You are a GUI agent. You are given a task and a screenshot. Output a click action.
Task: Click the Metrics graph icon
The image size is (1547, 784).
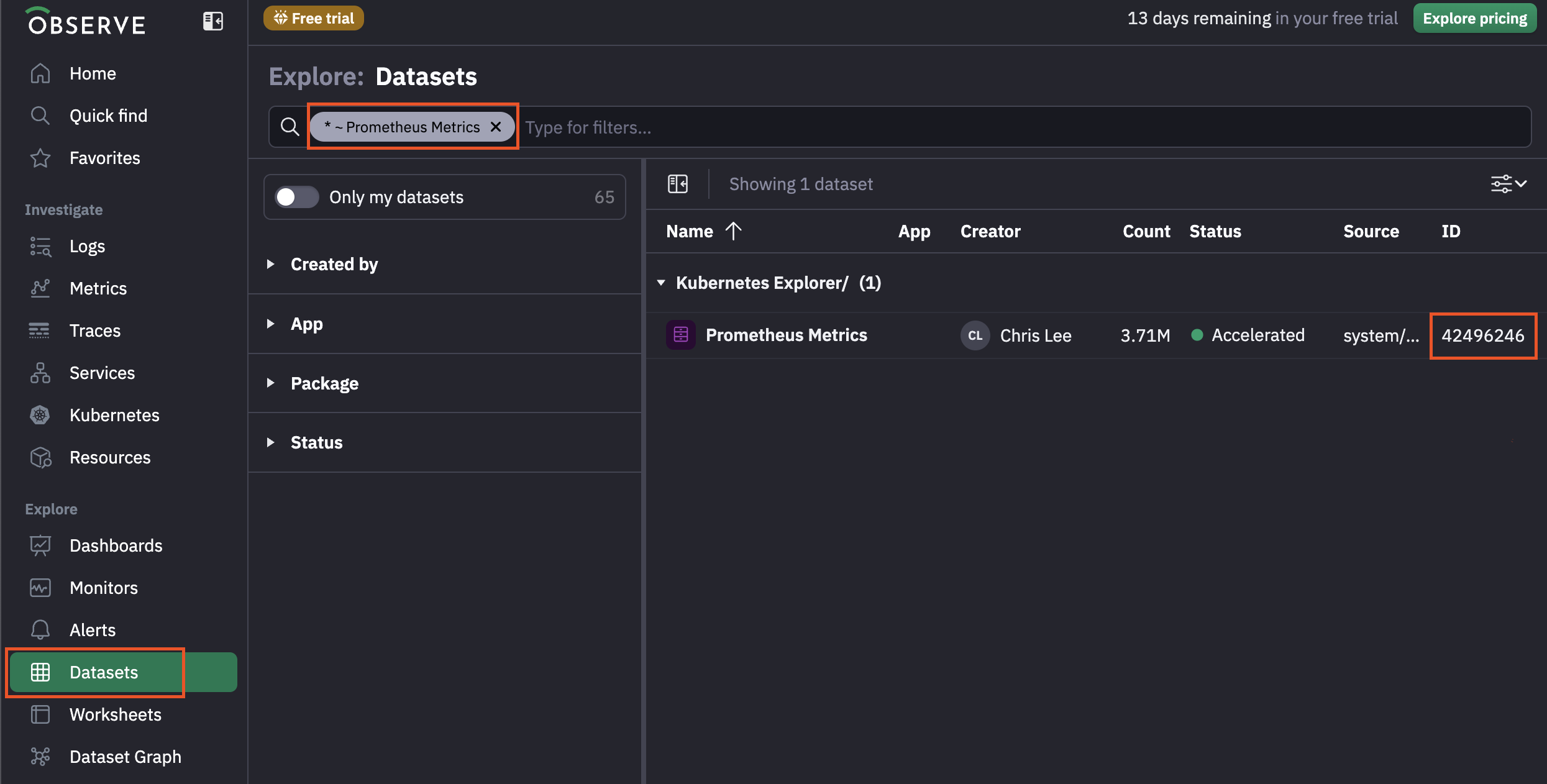40,288
